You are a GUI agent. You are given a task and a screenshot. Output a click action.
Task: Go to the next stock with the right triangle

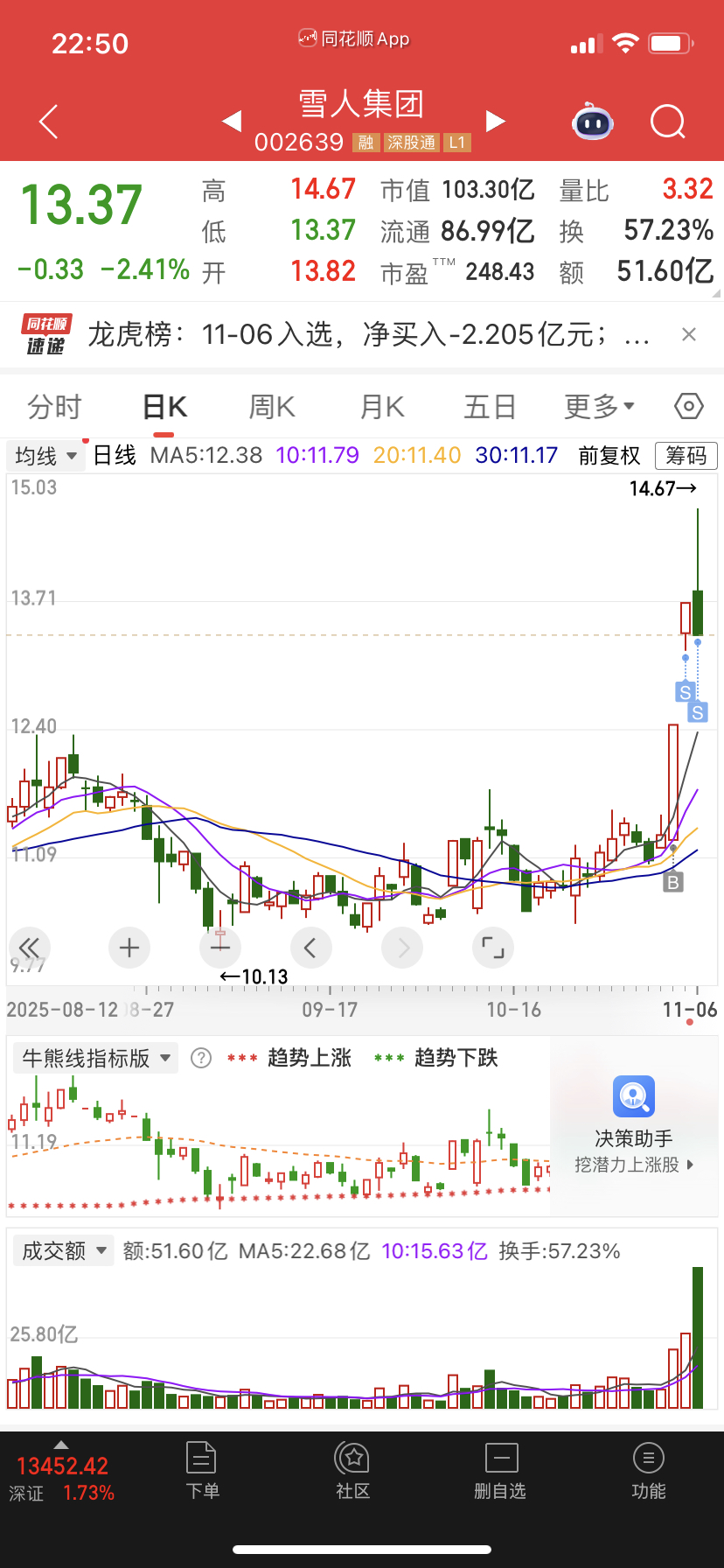coord(496,121)
